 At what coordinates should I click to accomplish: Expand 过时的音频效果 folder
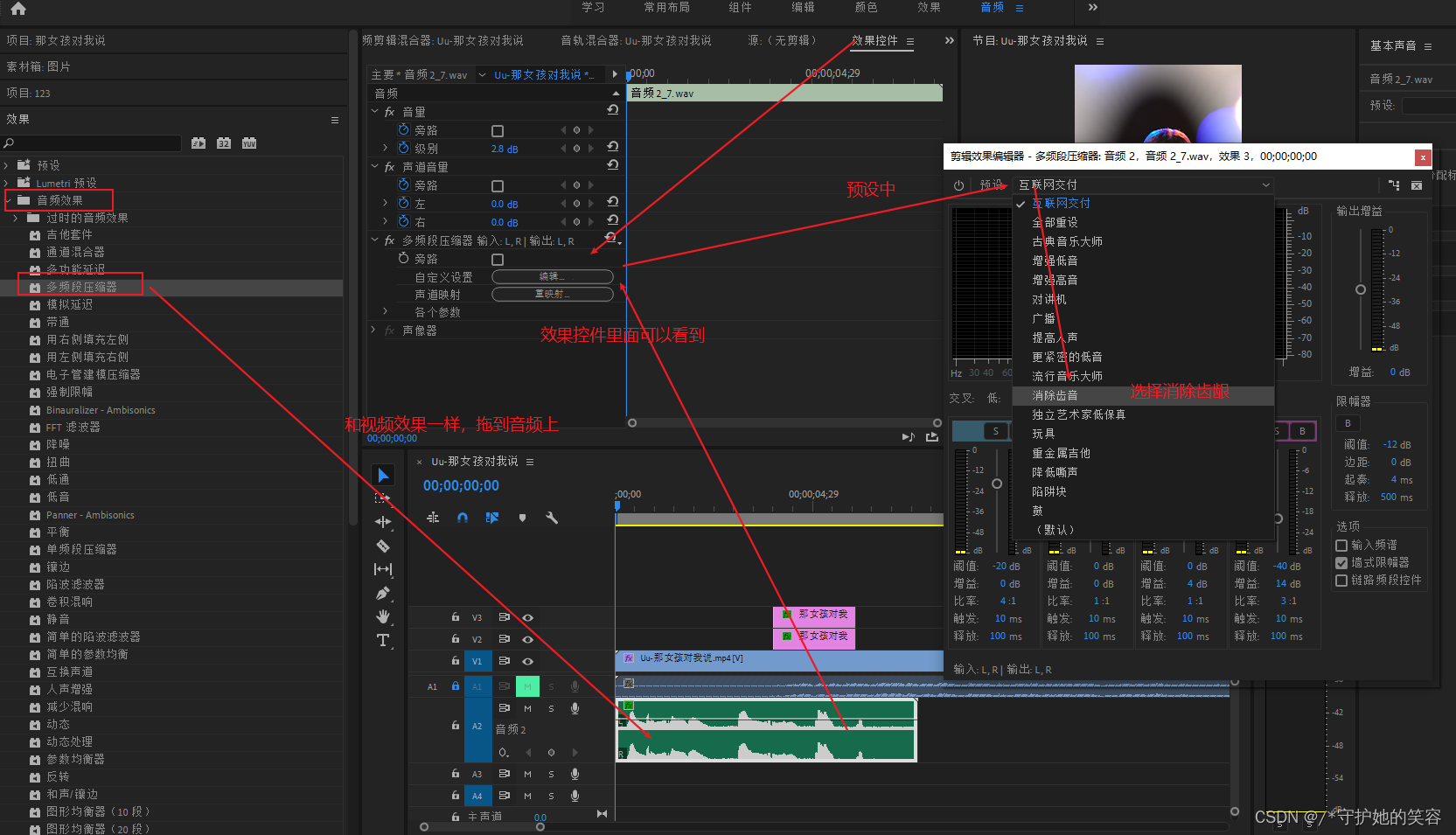pyautogui.click(x=16, y=218)
